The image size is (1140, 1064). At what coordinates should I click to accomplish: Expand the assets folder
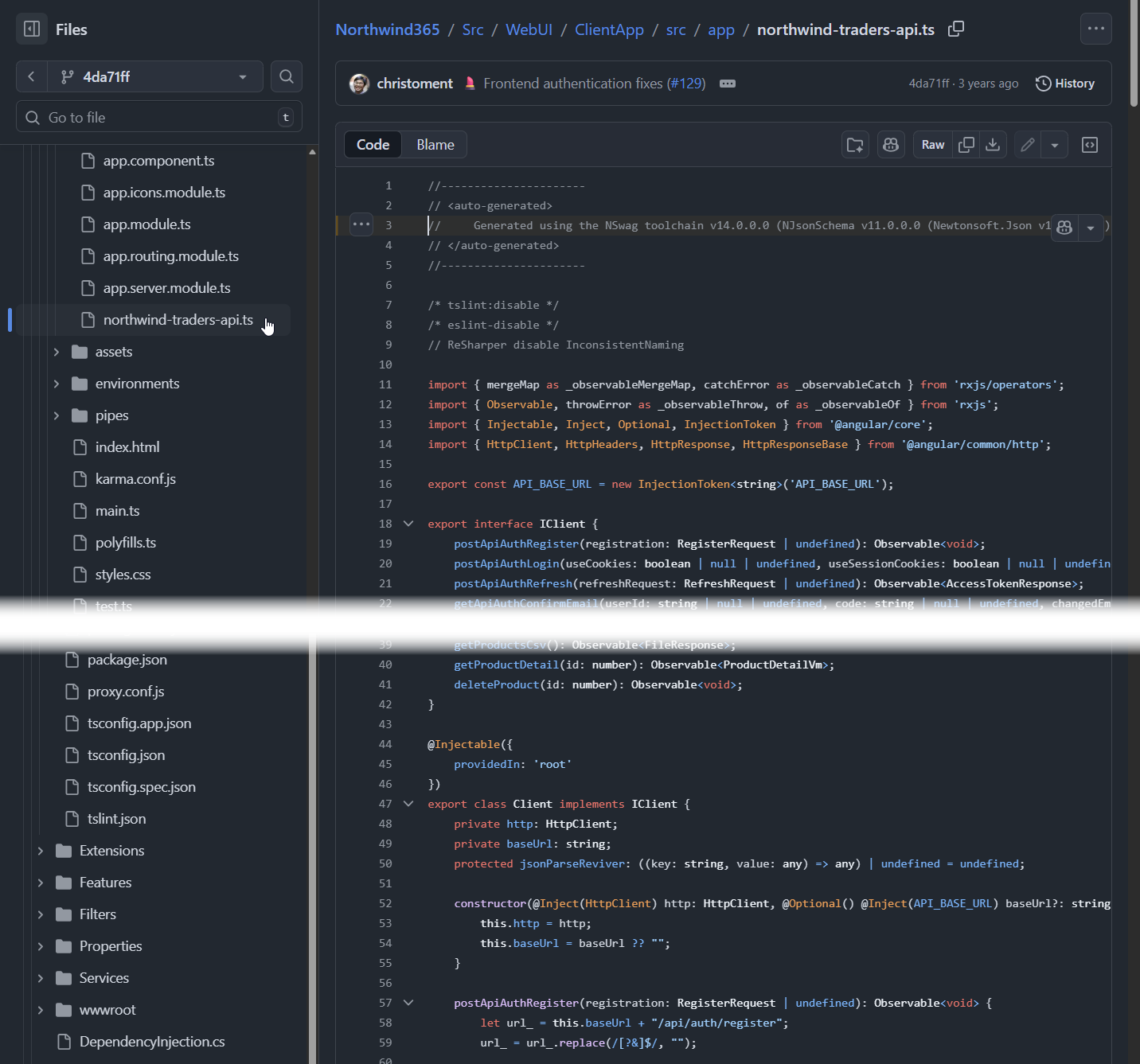point(57,352)
